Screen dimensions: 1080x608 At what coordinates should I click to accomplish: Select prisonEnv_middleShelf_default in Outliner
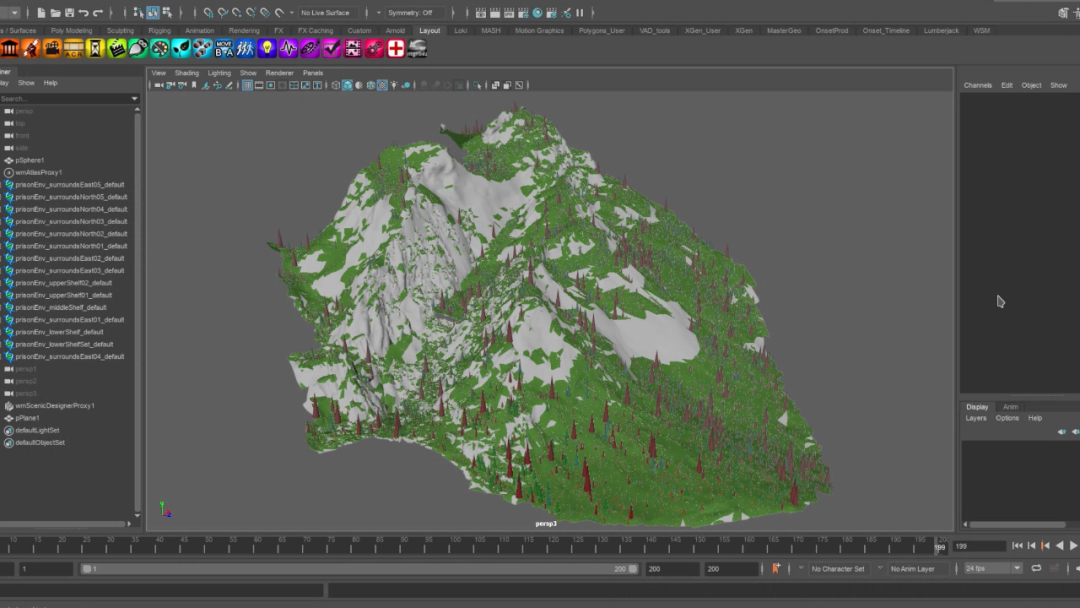tap(61, 307)
